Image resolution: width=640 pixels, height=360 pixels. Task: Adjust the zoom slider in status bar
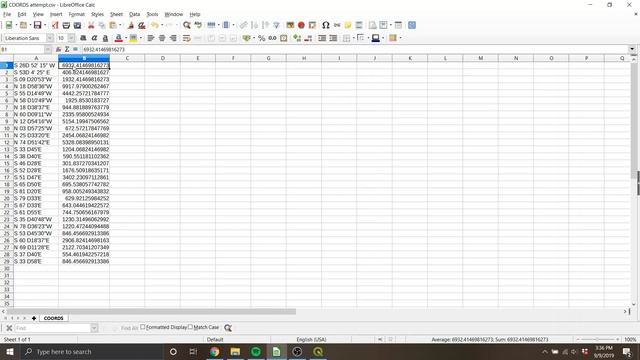[597, 339]
